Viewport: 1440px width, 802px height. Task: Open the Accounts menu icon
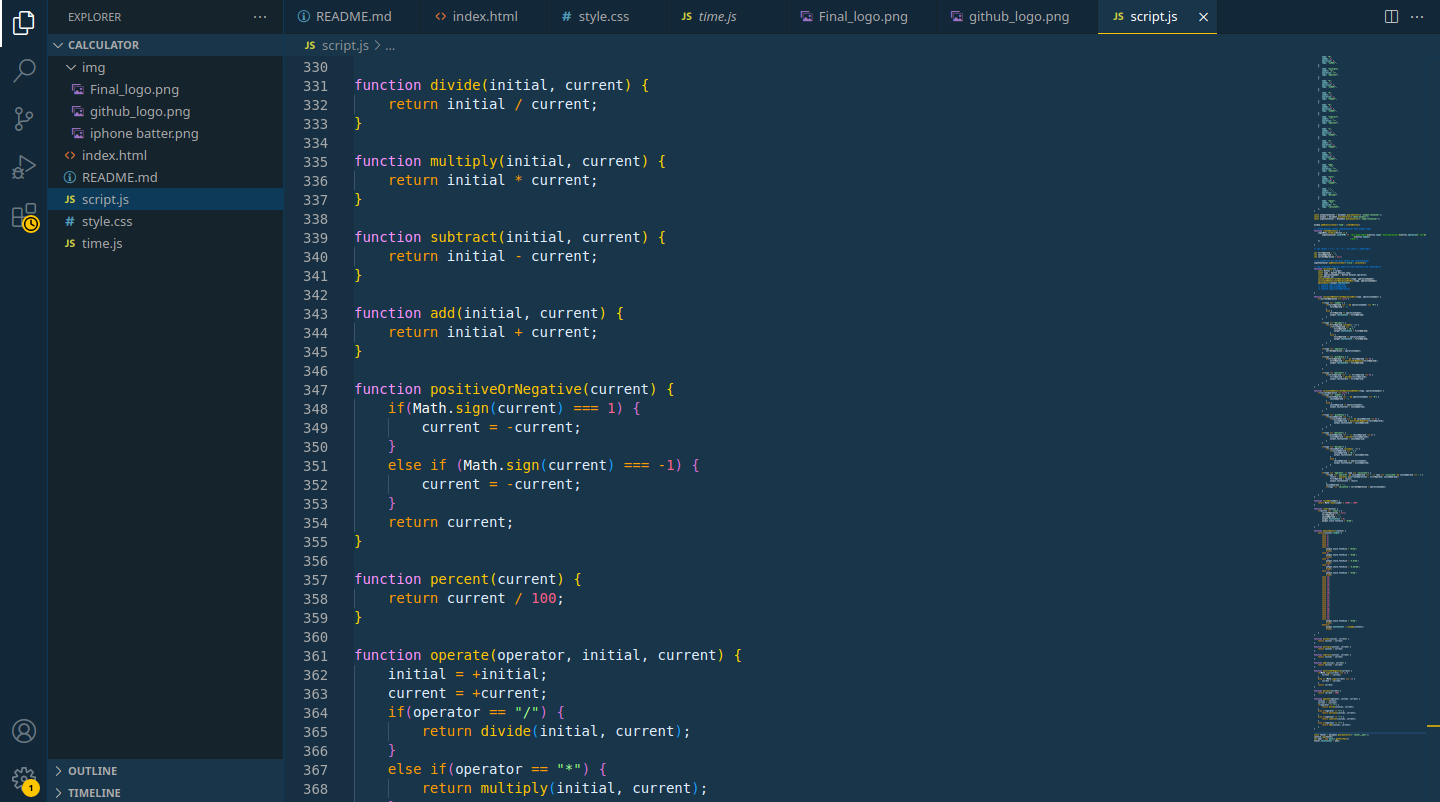pos(24,731)
